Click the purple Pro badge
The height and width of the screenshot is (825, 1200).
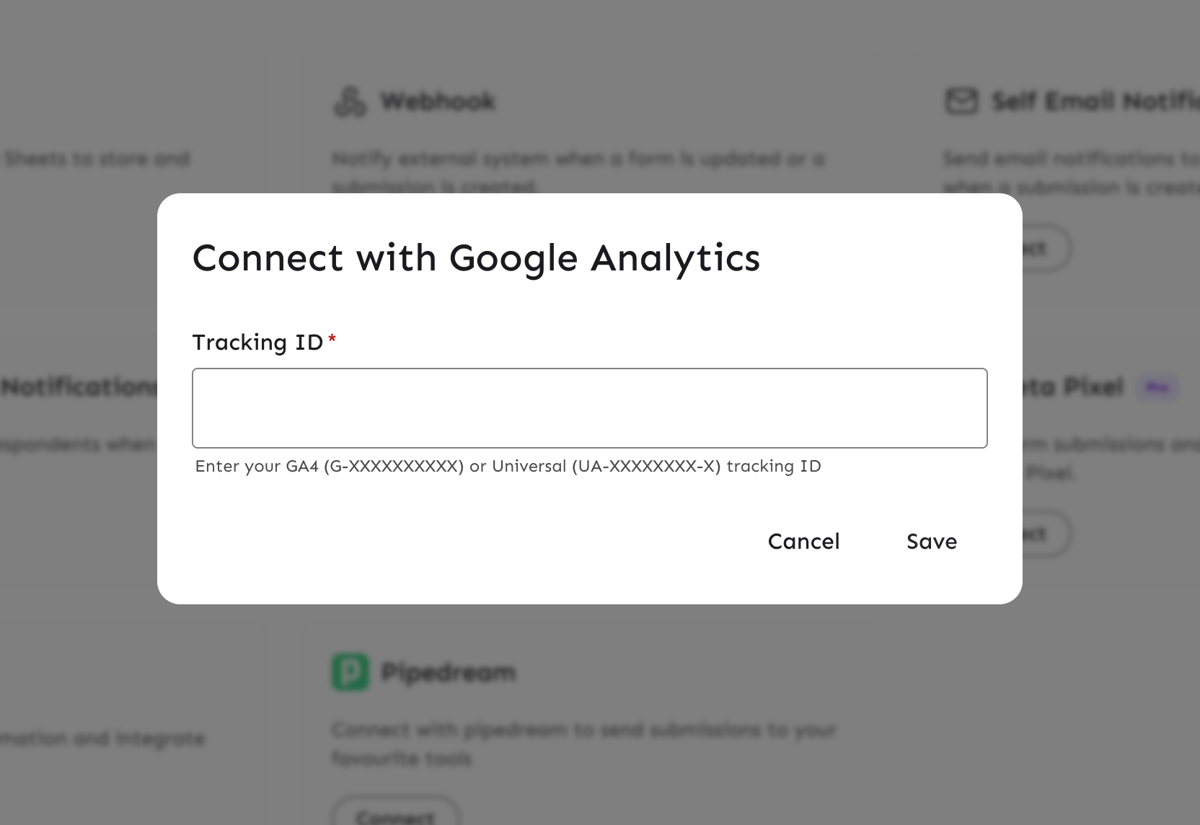[x=1157, y=387]
